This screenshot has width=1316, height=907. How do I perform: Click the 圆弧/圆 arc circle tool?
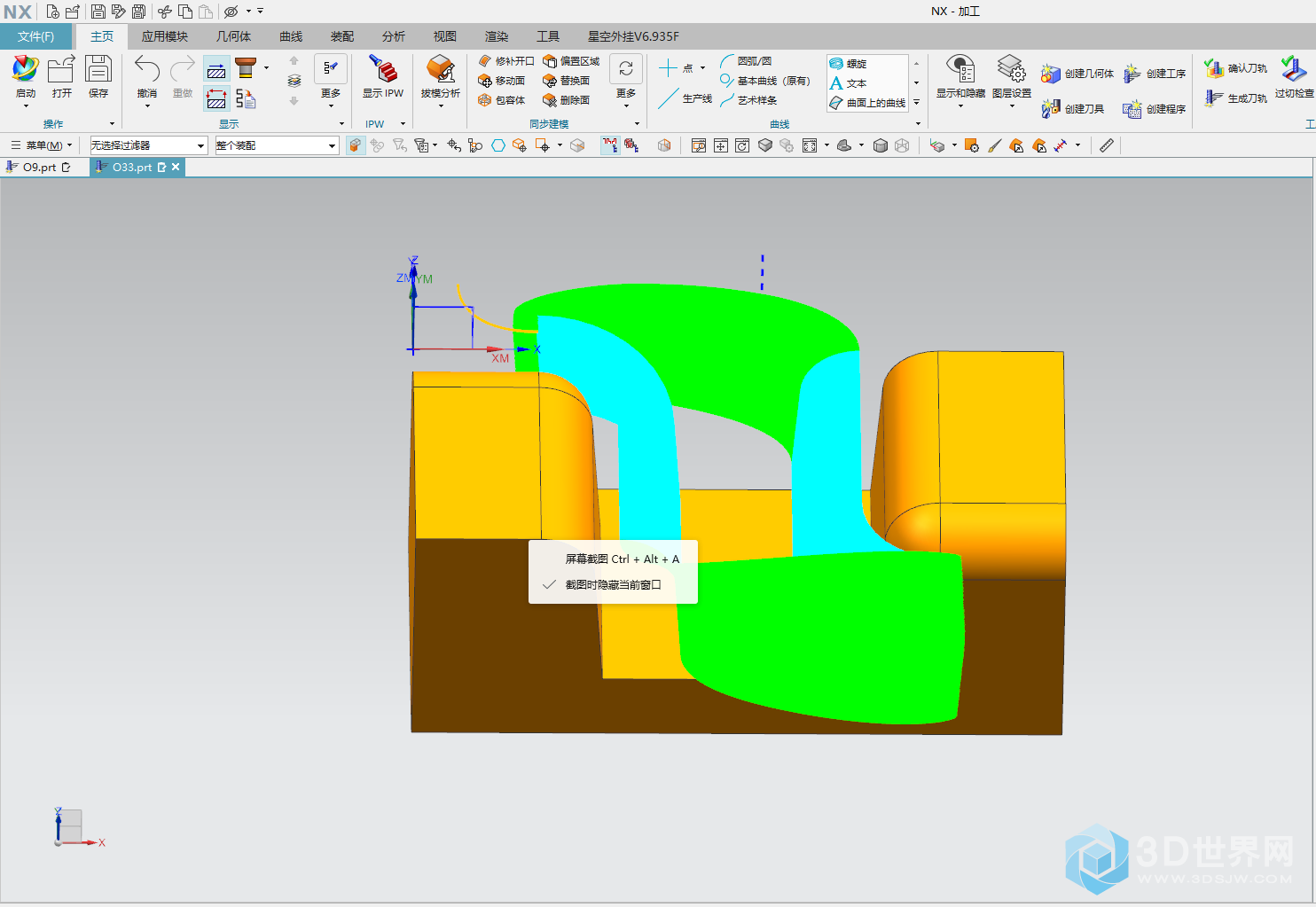click(x=746, y=61)
